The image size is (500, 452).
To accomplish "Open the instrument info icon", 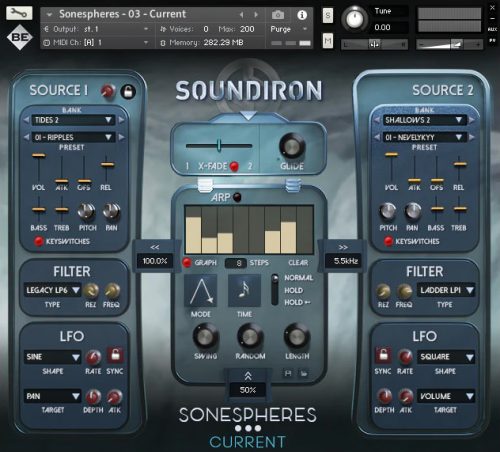I will [x=302, y=15].
